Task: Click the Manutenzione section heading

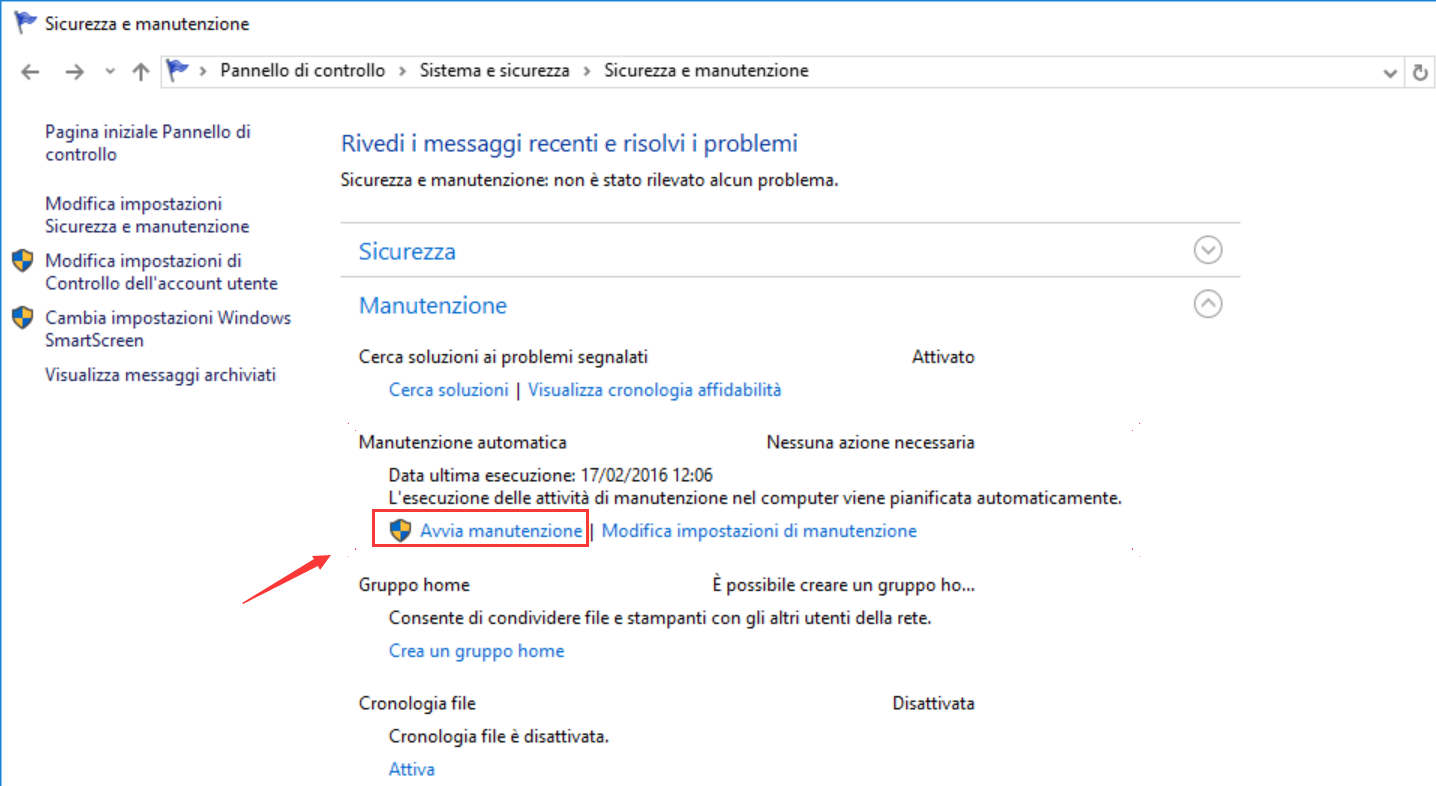Action: tap(433, 305)
